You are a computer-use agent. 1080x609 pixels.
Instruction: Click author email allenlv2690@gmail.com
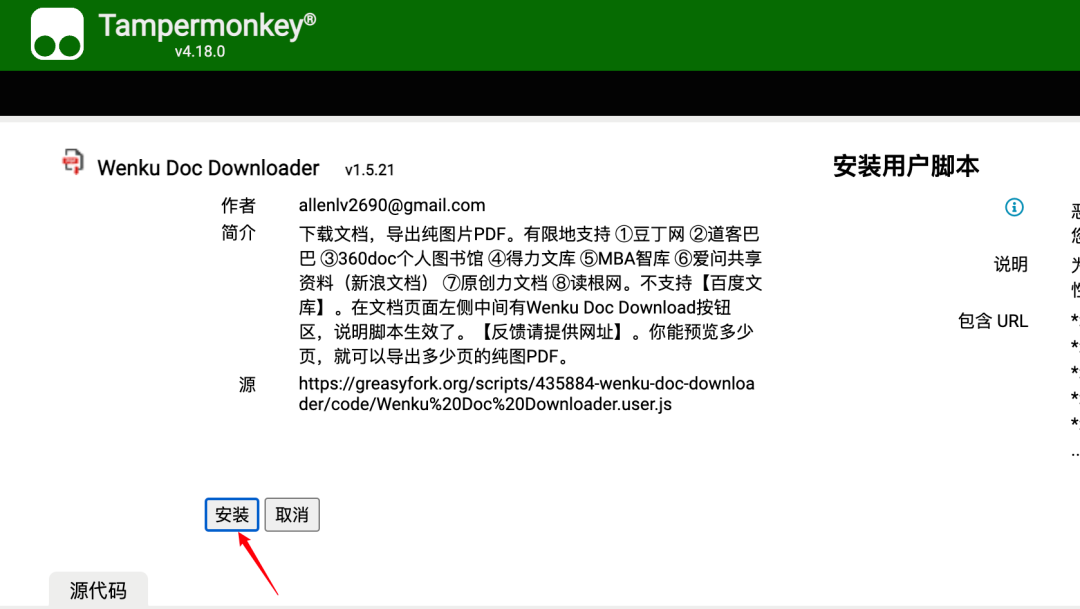coord(392,205)
